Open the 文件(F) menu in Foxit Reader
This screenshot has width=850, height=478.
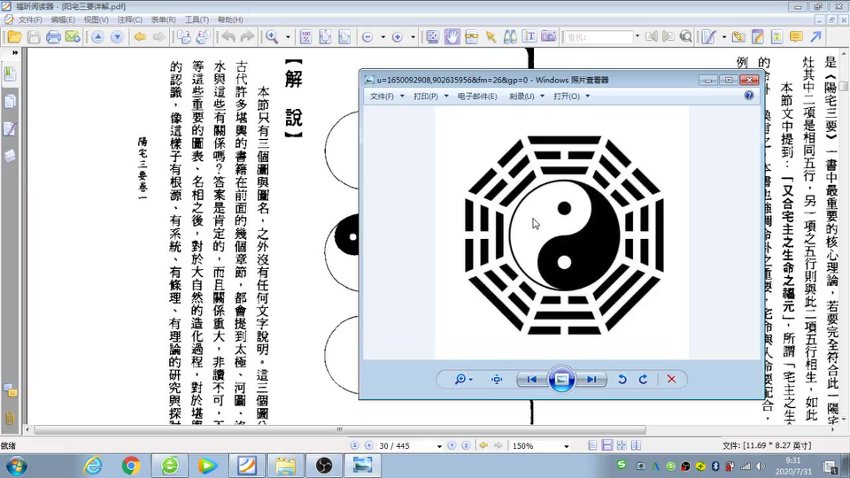30,20
